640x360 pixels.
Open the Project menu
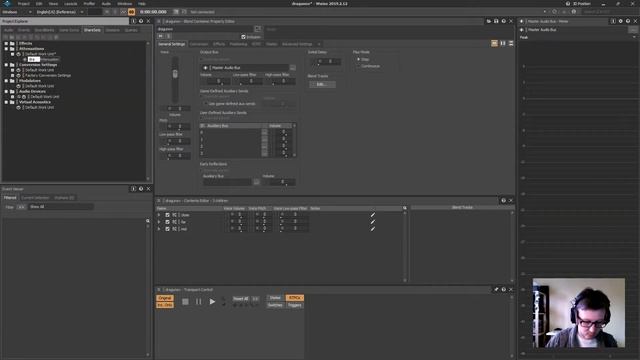24,3
